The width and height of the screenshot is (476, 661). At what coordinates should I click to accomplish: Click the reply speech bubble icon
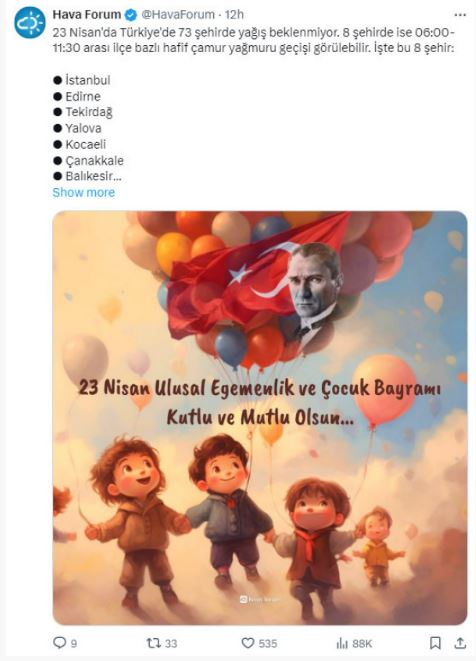[59, 642]
